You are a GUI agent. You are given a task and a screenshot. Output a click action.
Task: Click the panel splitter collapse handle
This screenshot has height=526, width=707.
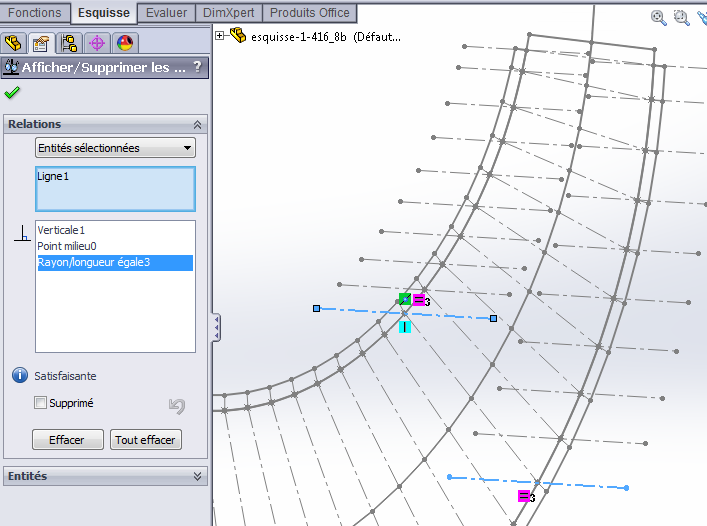(x=216, y=327)
